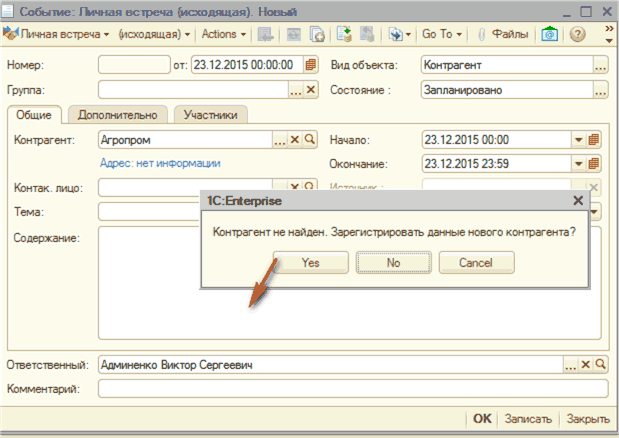Click the Записать save button

pyautogui.click(x=527, y=419)
